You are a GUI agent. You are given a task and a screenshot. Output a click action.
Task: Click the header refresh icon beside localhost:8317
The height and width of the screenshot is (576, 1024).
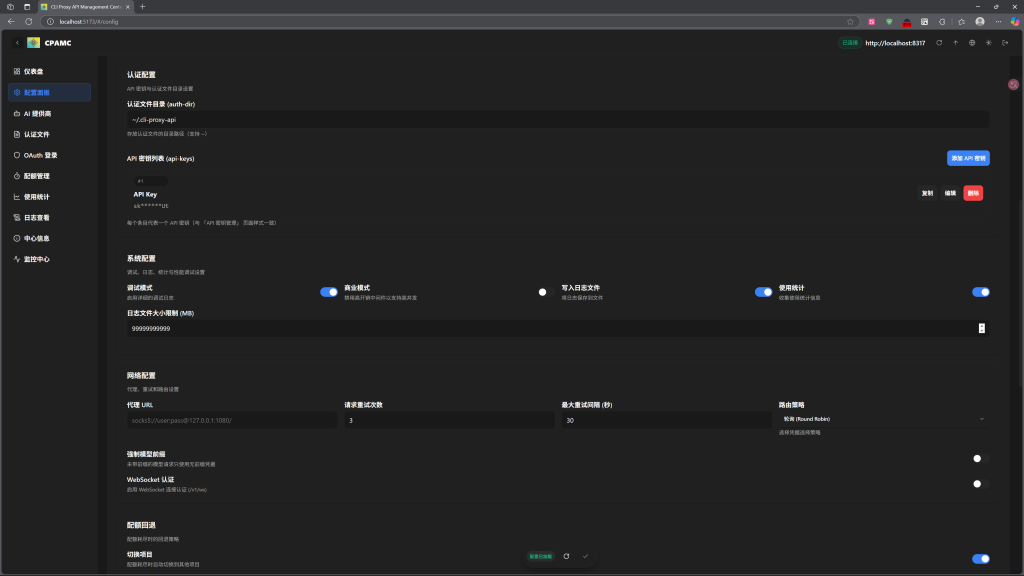click(x=939, y=42)
